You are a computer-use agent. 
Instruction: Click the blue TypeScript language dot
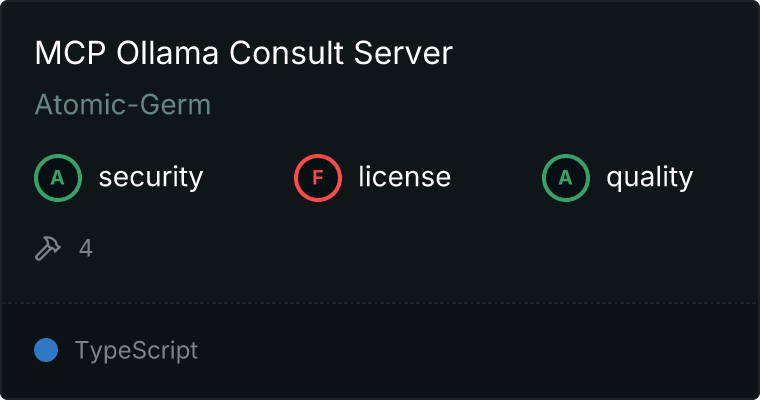click(x=46, y=350)
